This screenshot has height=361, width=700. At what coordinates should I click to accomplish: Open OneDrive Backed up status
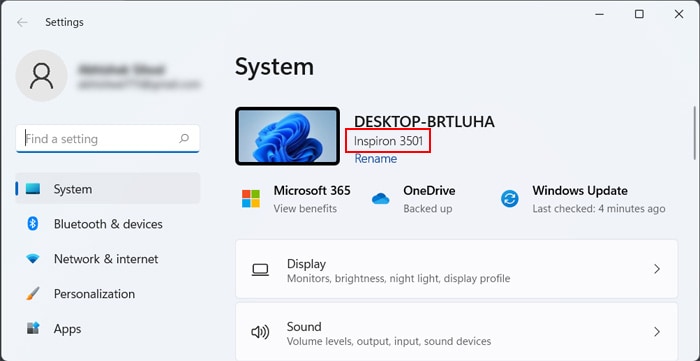[428, 208]
